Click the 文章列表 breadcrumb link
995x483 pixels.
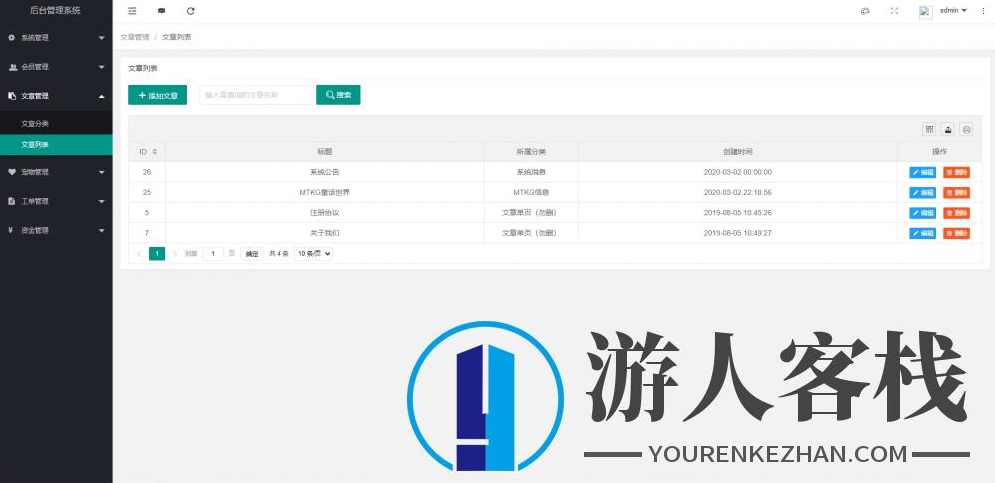(x=176, y=37)
